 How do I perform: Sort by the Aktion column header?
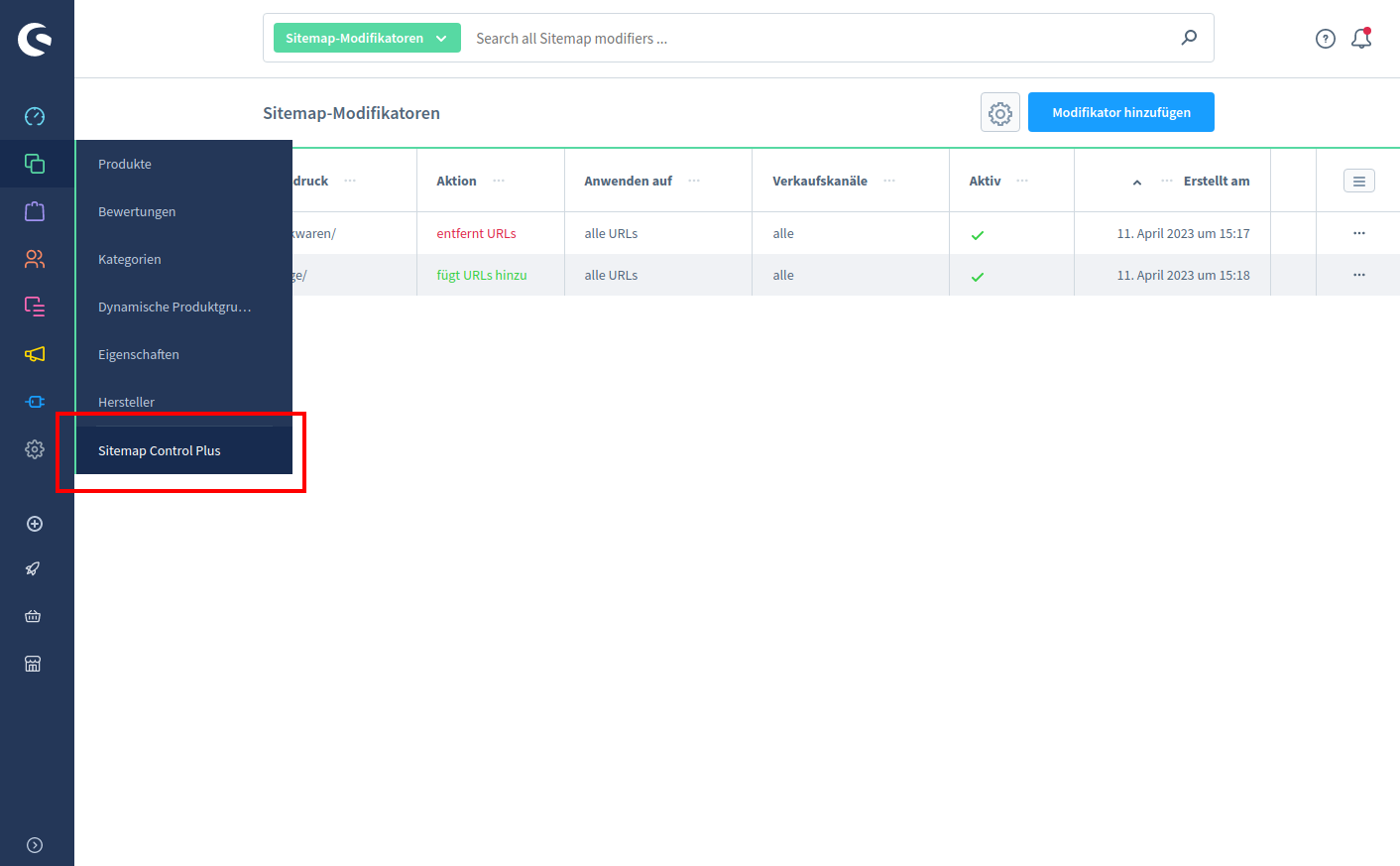(x=456, y=181)
